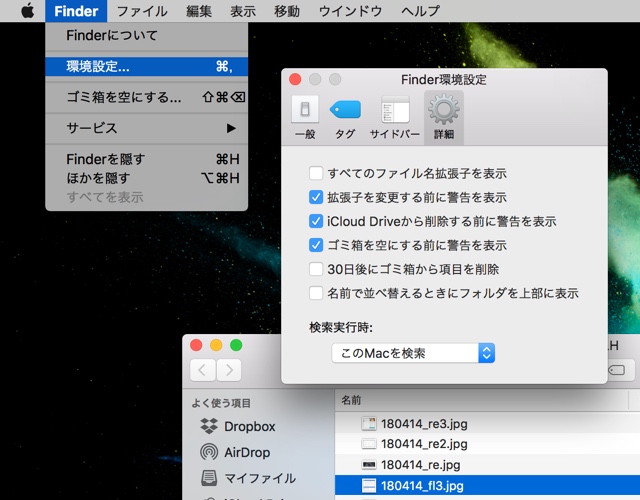
Task: Open the 表示 menu
Action: (243, 11)
